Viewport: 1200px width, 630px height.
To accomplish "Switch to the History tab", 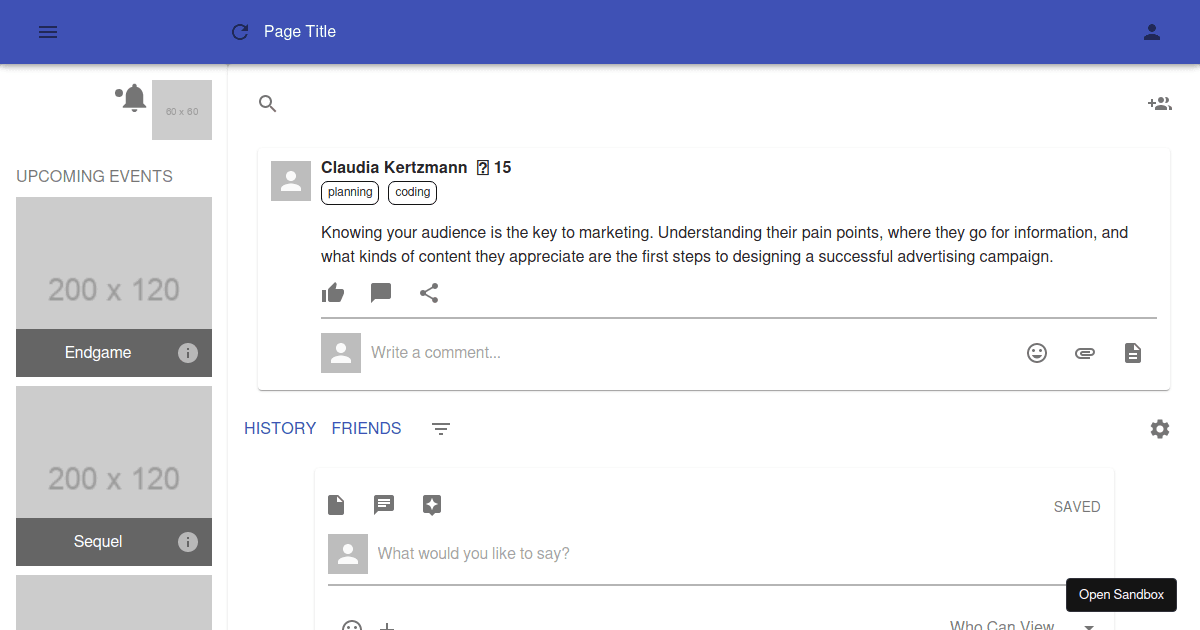I will coord(280,428).
